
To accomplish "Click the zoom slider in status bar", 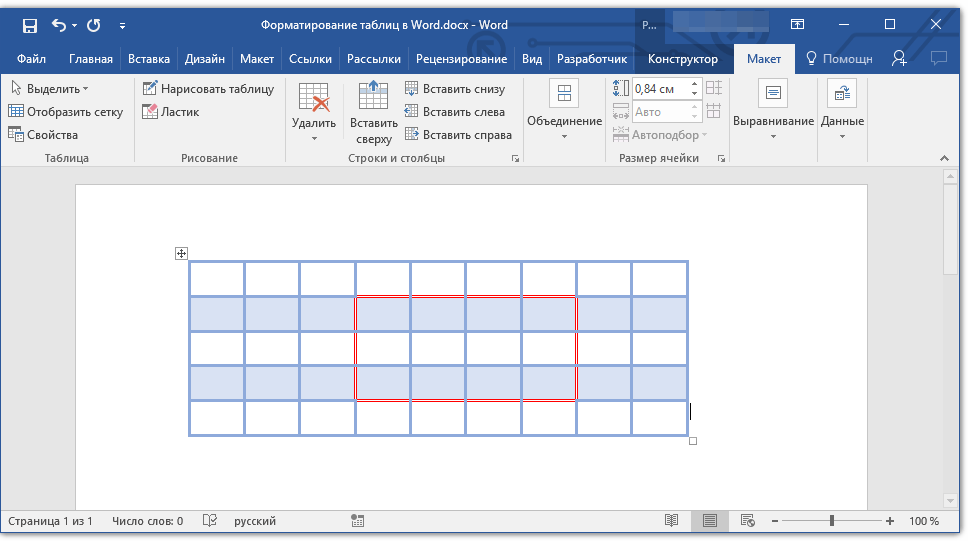I will (x=831, y=521).
